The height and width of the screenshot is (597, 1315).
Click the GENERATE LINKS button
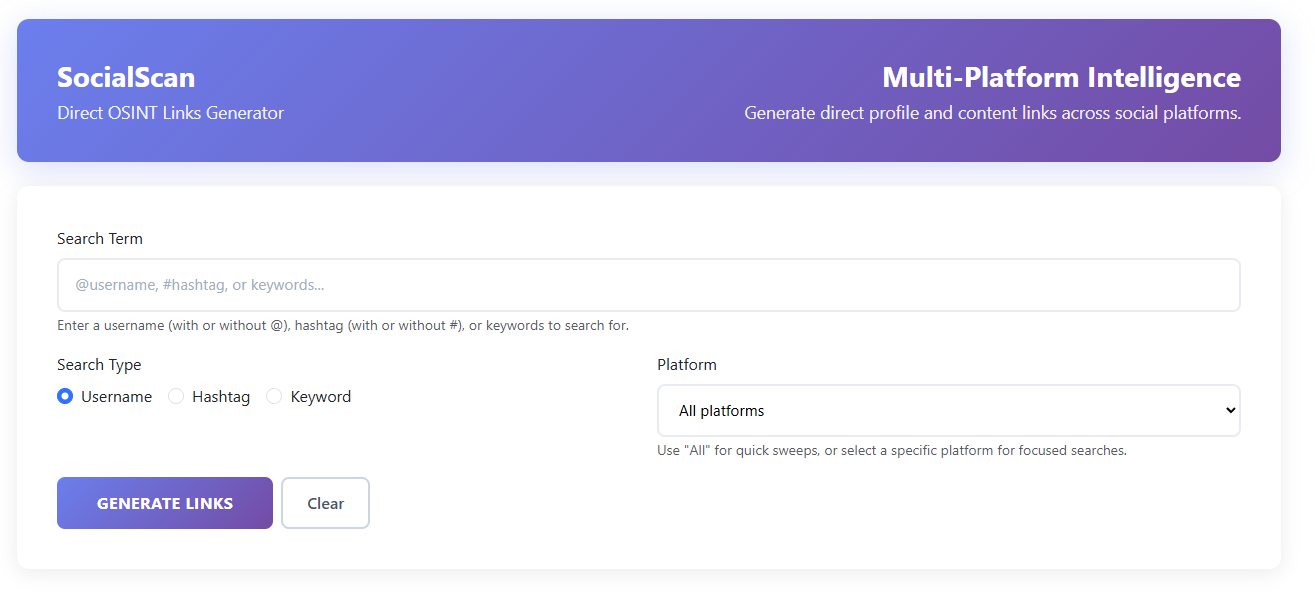[x=164, y=502]
